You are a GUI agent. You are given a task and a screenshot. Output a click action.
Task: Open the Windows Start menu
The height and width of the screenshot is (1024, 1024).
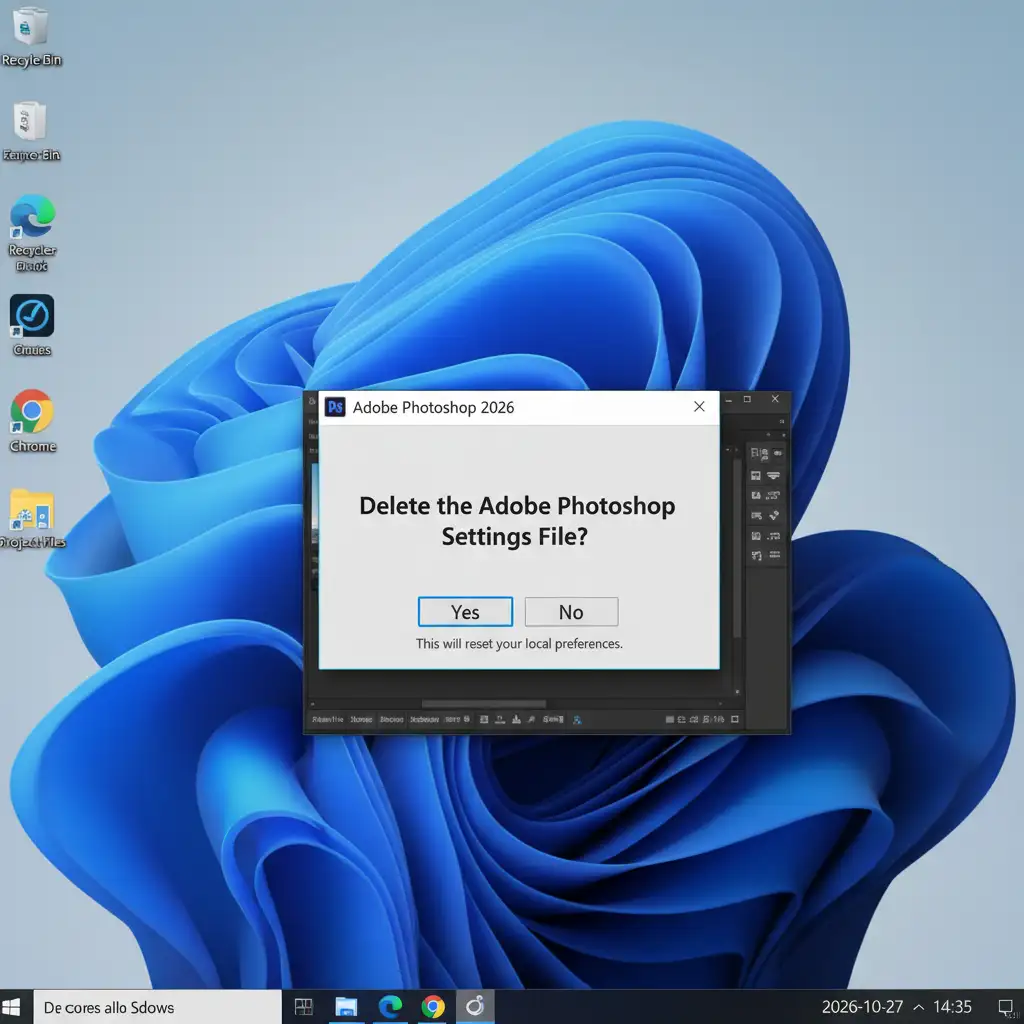point(12,1006)
